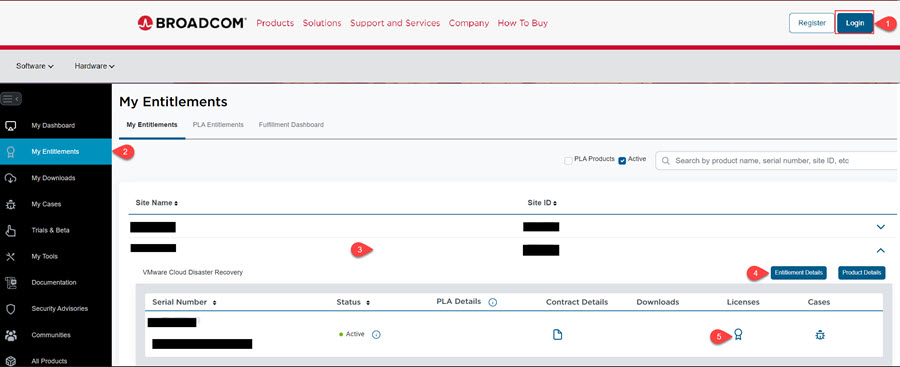Open My Cases link in sidebar
The image size is (900, 367).
[x=46, y=204]
